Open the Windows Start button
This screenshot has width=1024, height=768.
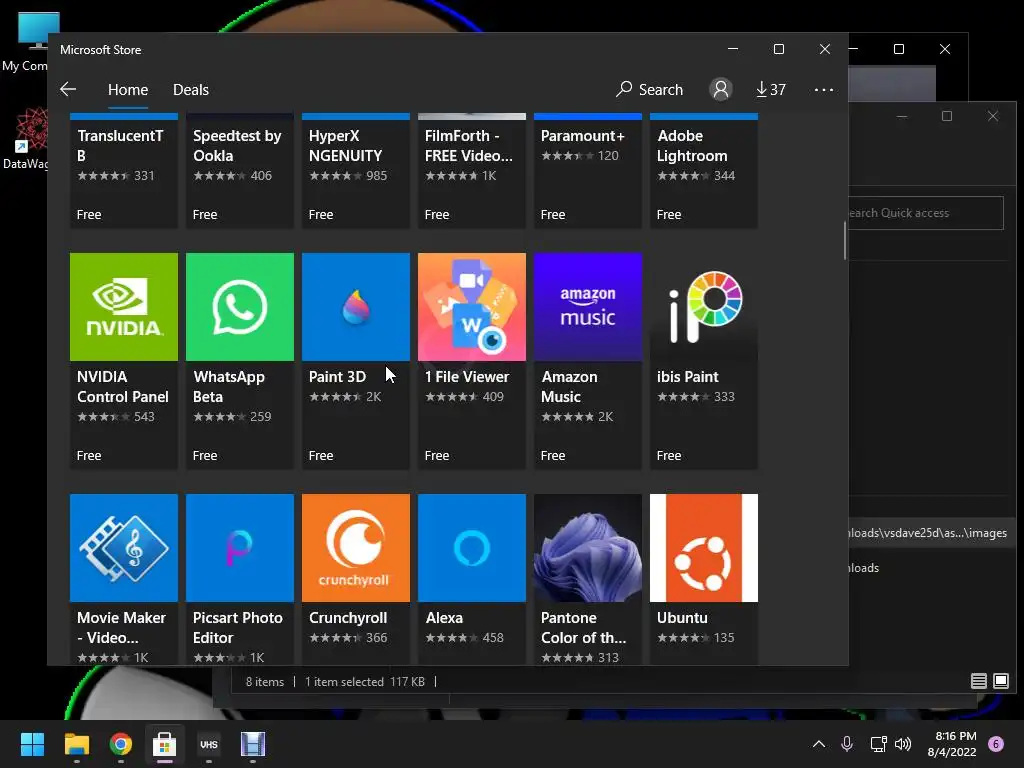[32, 744]
